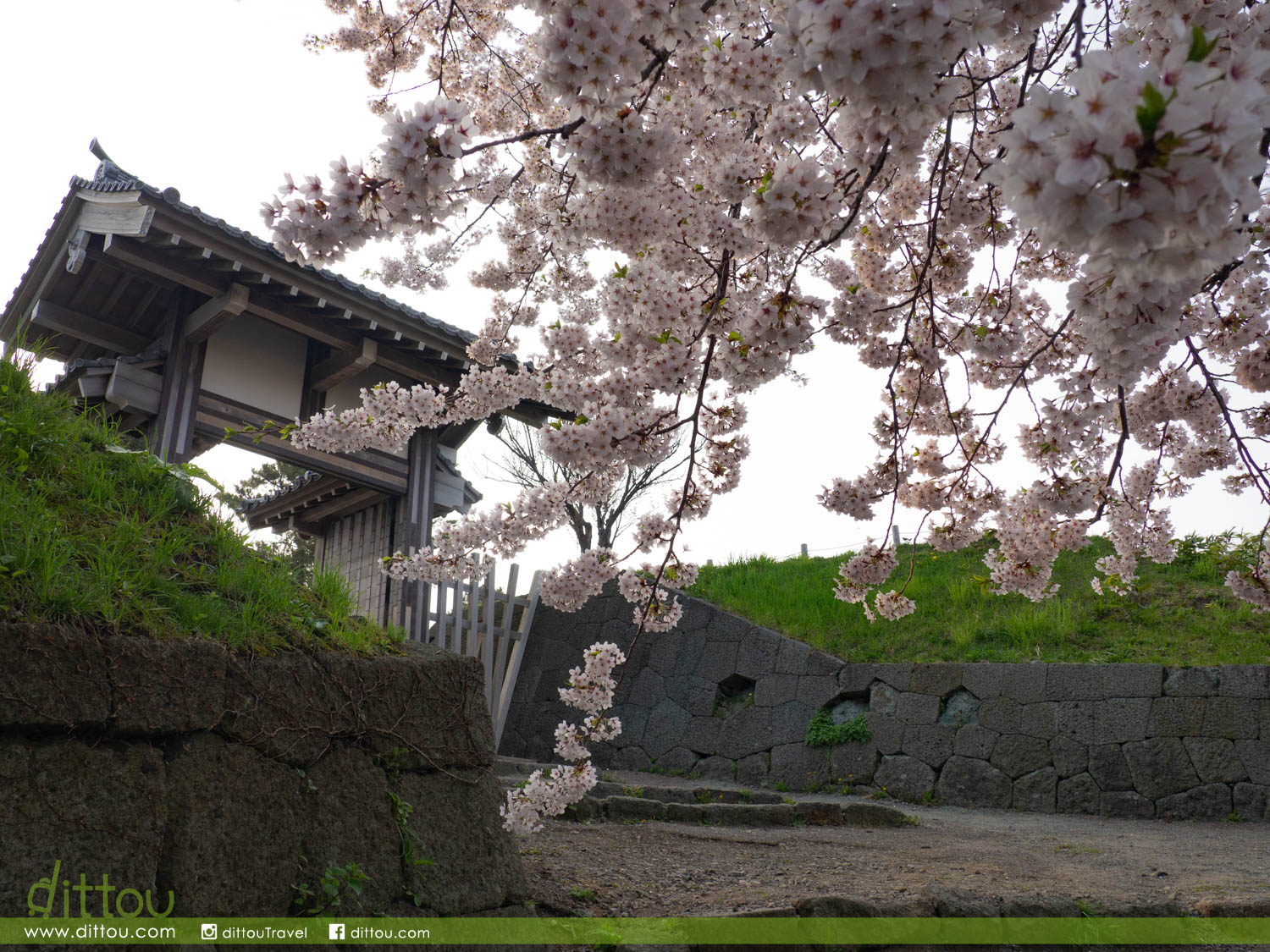
Task: Click the dittou.com text next to Facebook icon
Action: 390,933
